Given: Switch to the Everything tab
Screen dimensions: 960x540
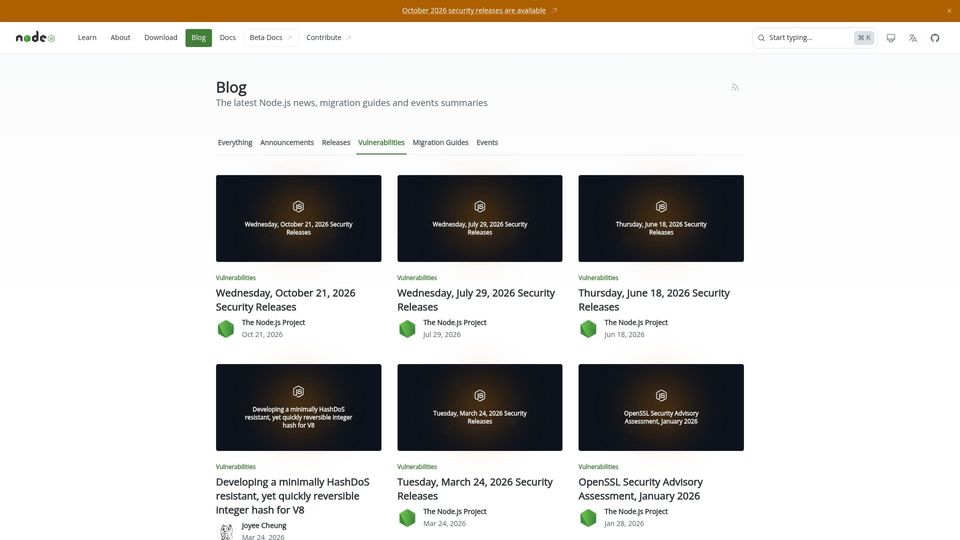Looking at the screenshot, I should click(234, 143).
